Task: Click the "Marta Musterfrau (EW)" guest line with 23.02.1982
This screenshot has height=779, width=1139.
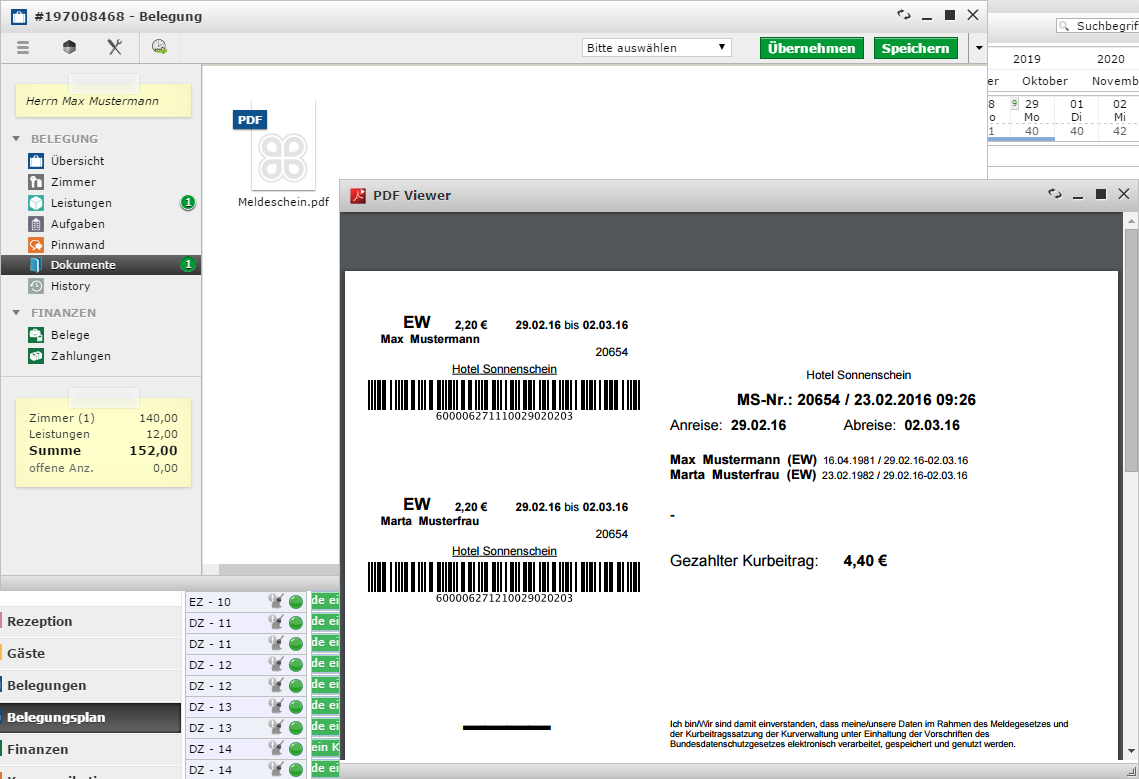Action: [x=819, y=475]
